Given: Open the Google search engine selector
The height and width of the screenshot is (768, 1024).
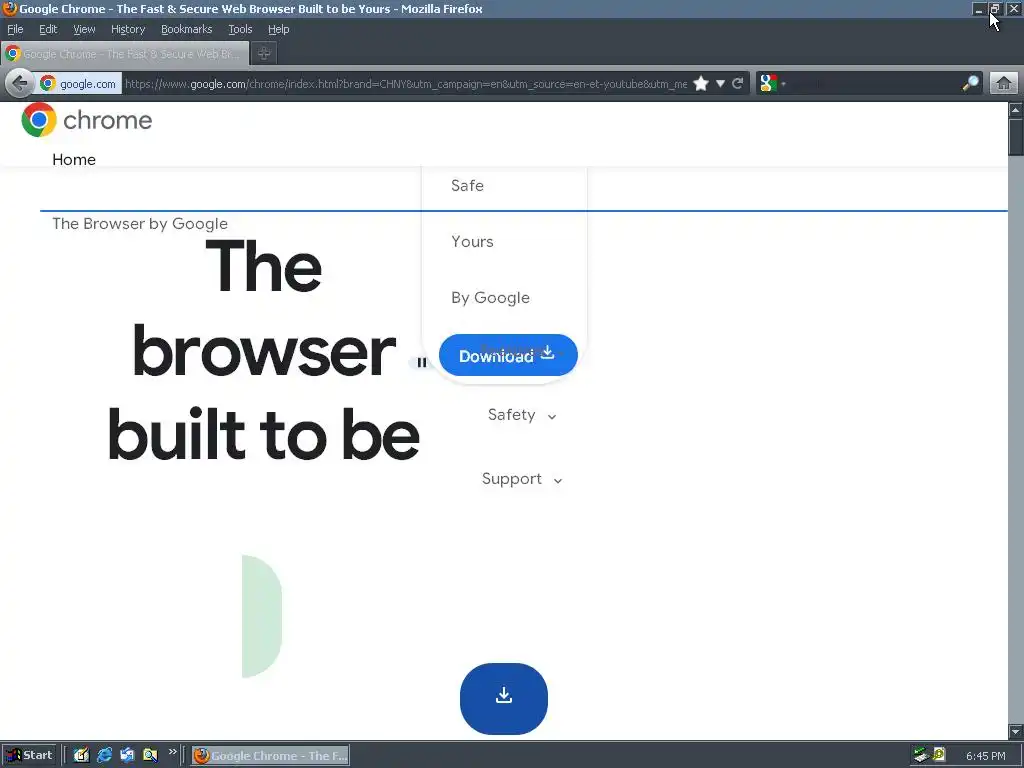Looking at the screenshot, I should [772, 84].
